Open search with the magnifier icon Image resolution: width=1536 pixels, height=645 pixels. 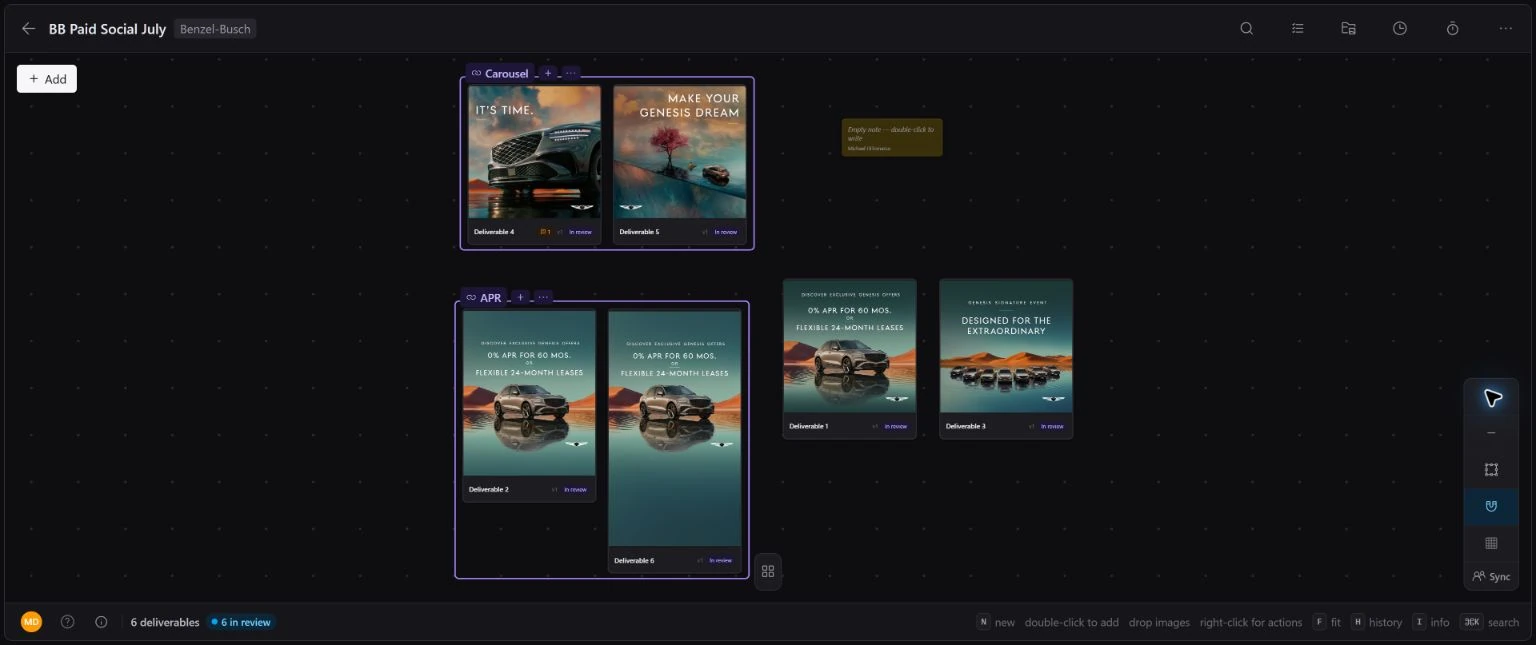[1247, 29]
